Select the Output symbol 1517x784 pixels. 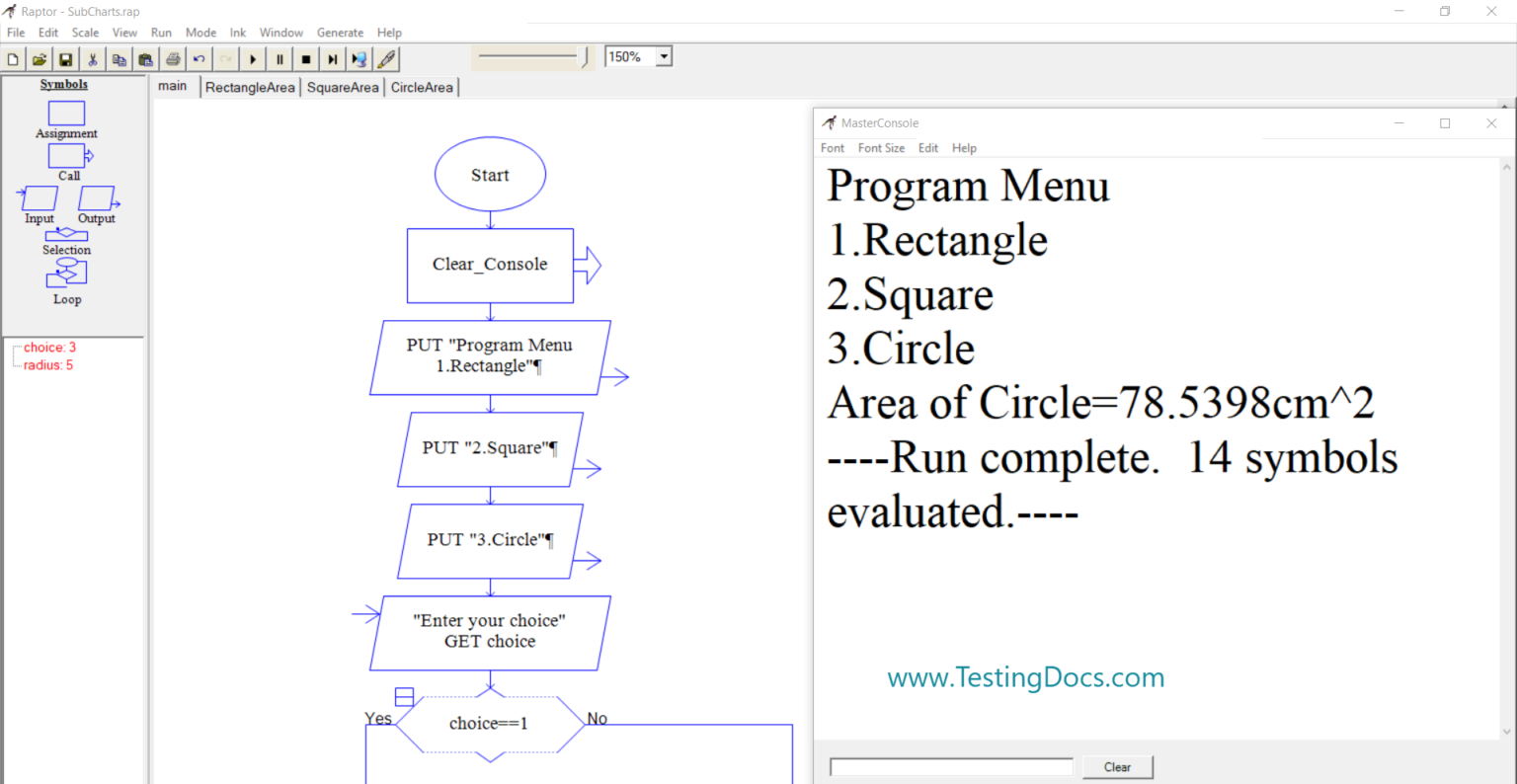[97, 200]
